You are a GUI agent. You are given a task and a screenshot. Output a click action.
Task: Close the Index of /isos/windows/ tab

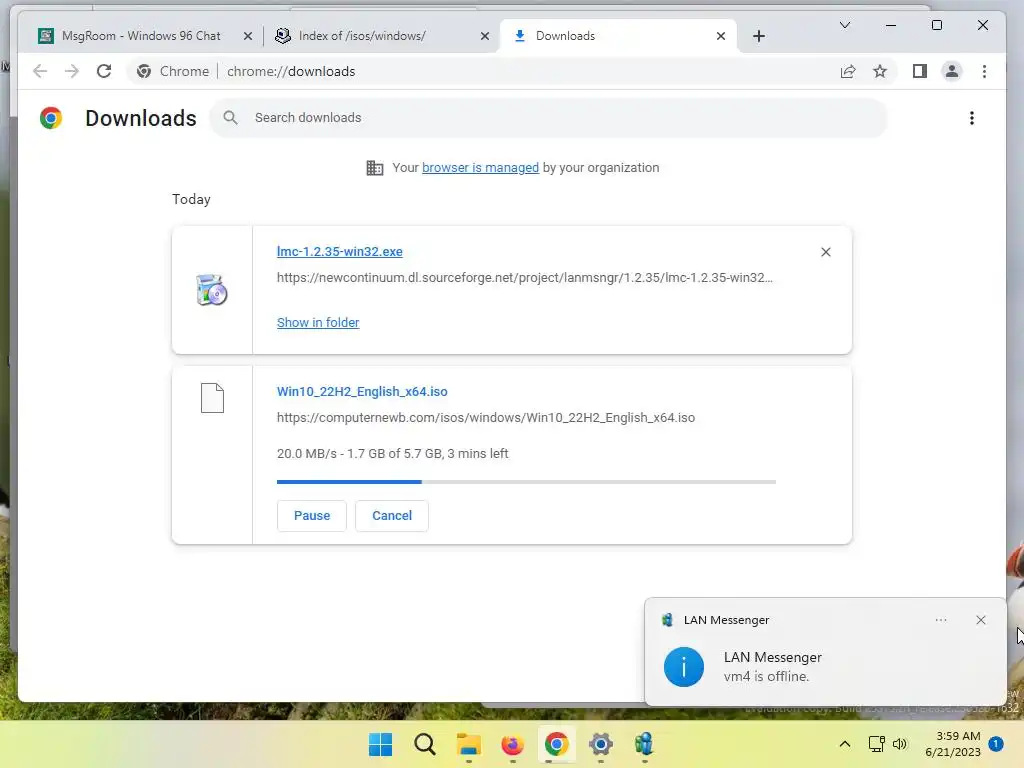(x=485, y=36)
